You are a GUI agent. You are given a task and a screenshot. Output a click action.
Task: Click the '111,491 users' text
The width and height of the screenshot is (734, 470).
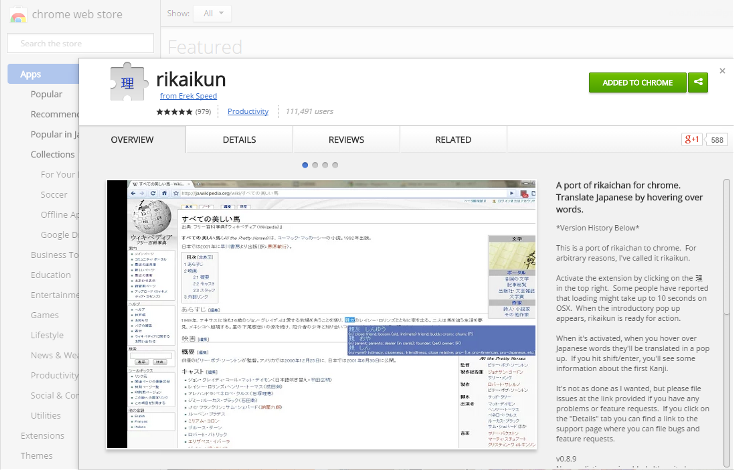point(309,111)
